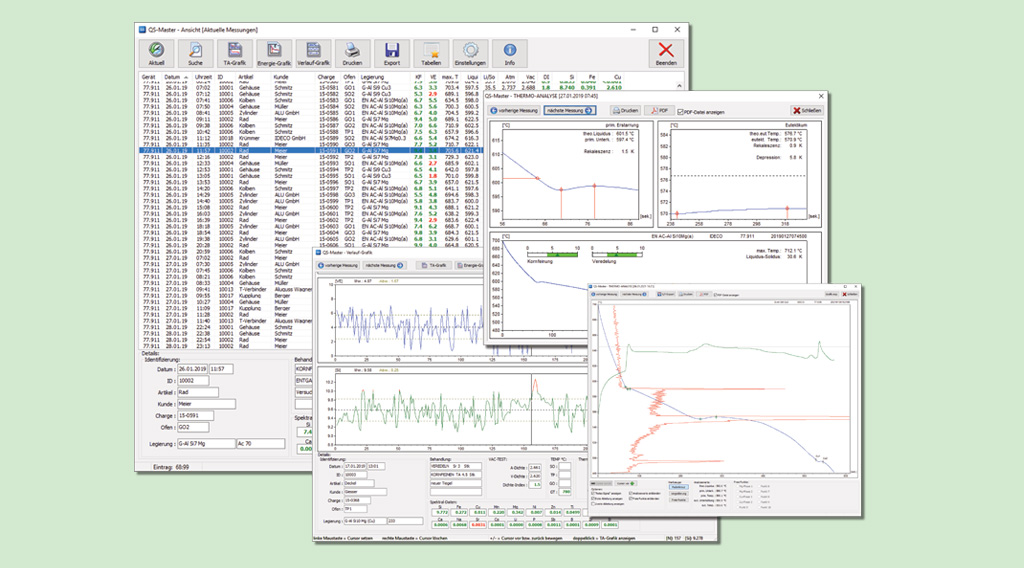Image resolution: width=1024 pixels, height=568 pixels.
Task: Click the prim. Erstarrung chart
Action: pos(571,173)
